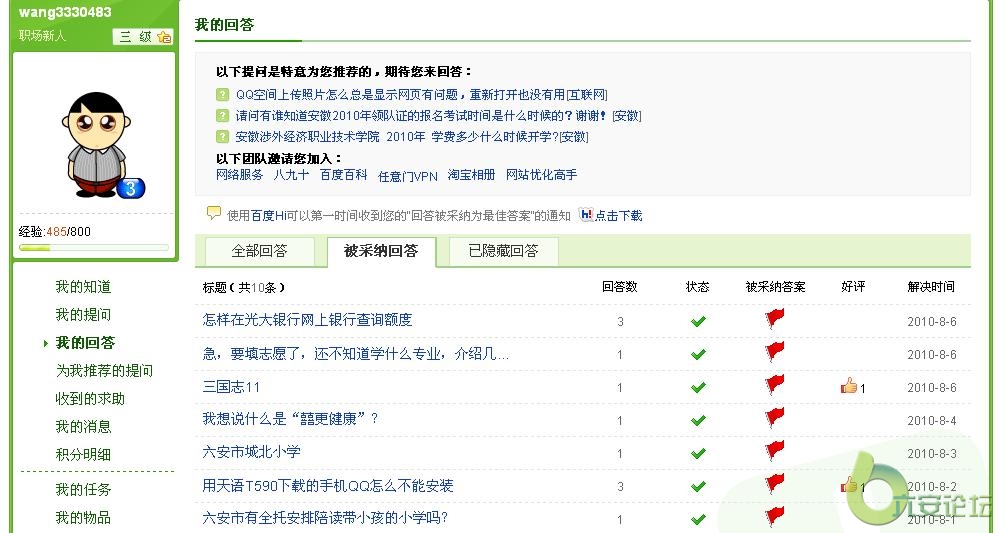Open 我的消息 in sidebar
This screenshot has height=533, width=999.
[x=83, y=427]
